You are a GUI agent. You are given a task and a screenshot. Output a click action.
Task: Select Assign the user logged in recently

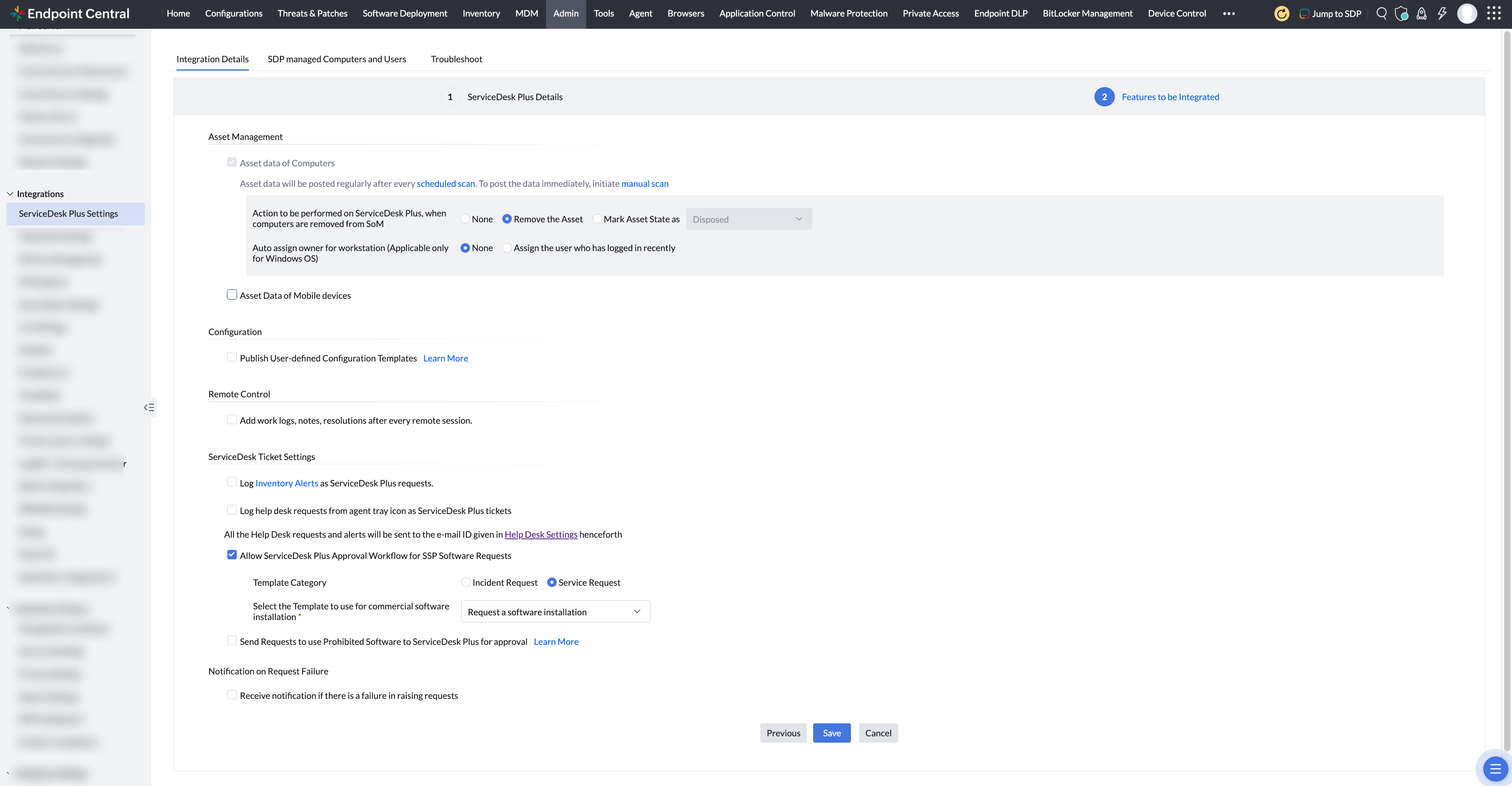pos(507,248)
